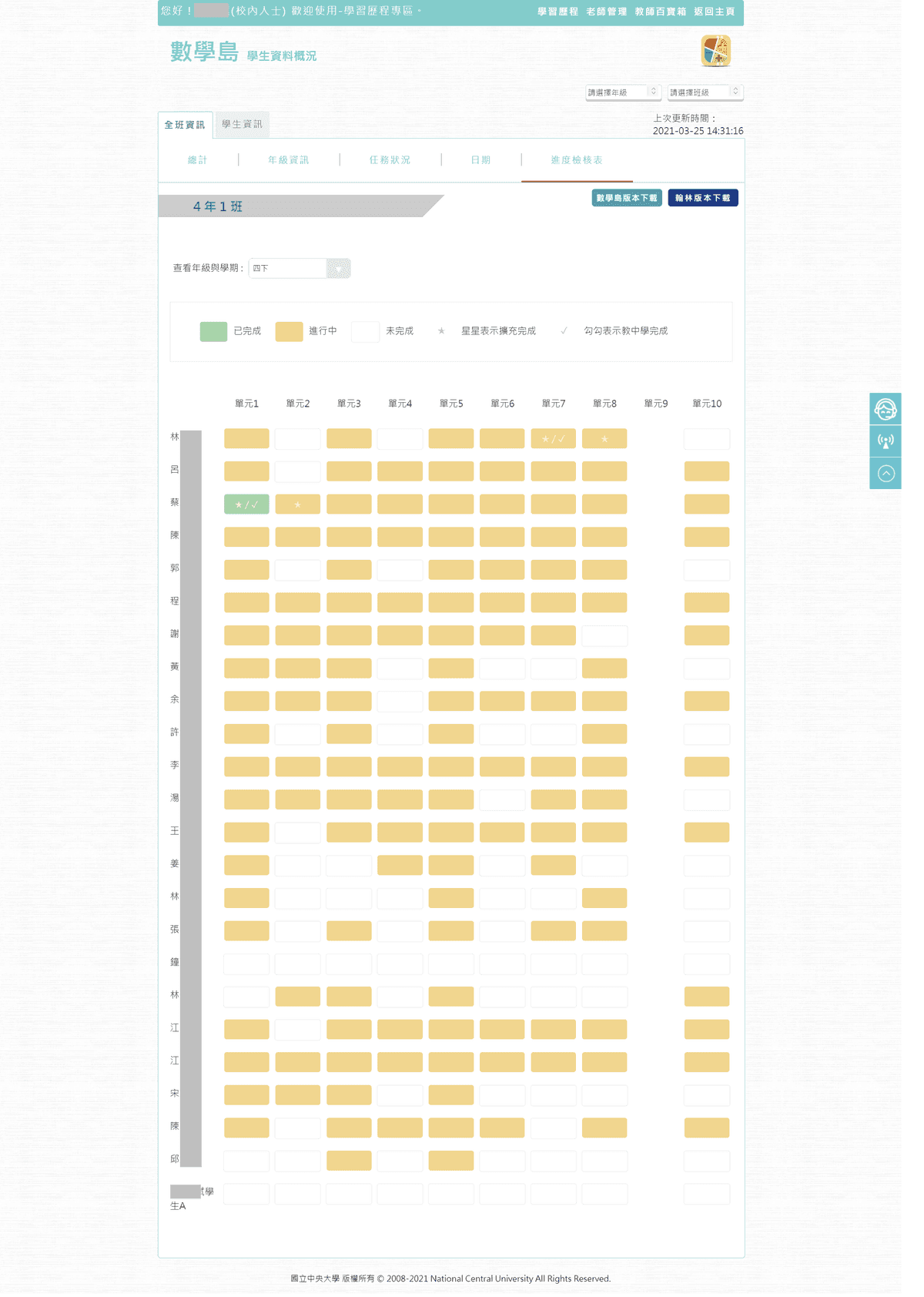This screenshot has width=924, height=1297.
Task: Click the star/check cell for 林 in 單元7
Action: pyautogui.click(x=554, y=439)
